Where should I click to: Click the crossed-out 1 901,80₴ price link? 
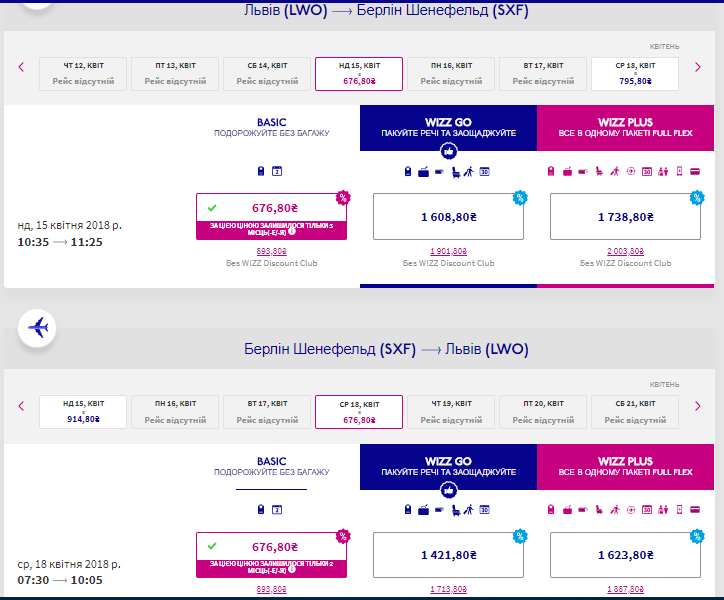click(x=447, y=251)
